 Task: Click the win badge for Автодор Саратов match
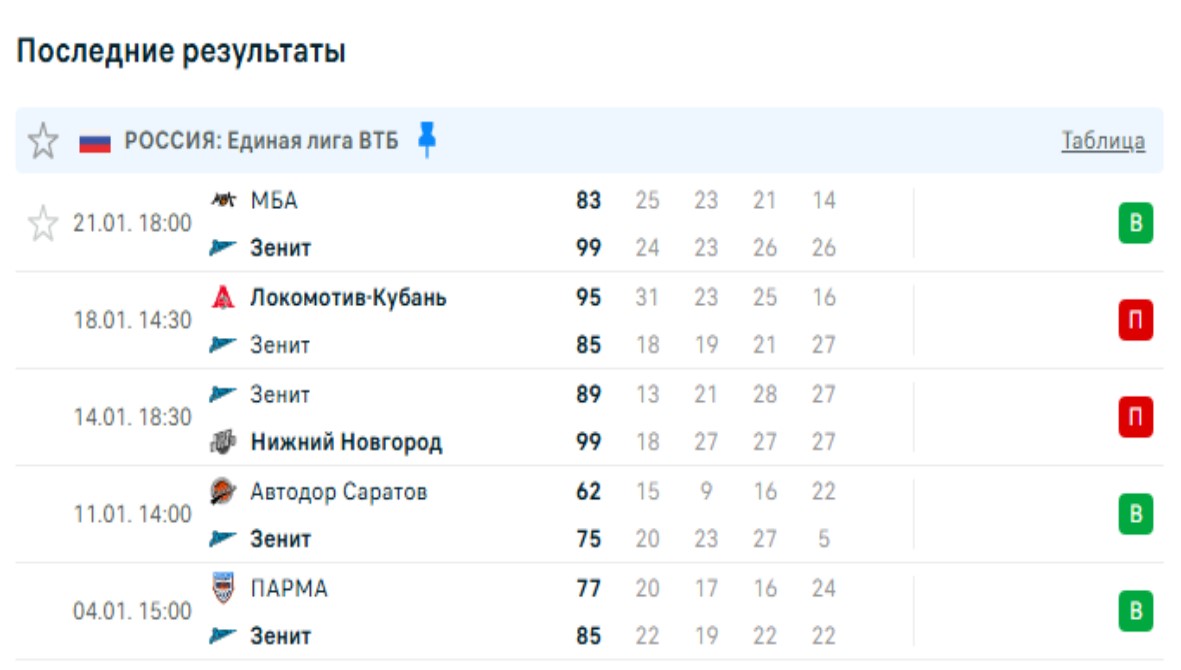[1135, 515]
